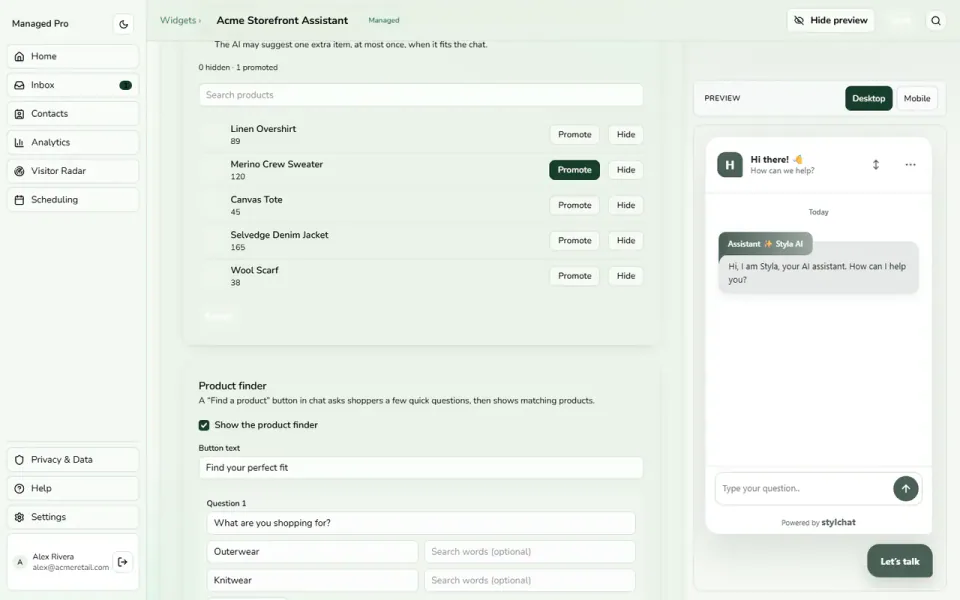
Task: Promote the Linen Overshirt product
Action: point(574,135)
